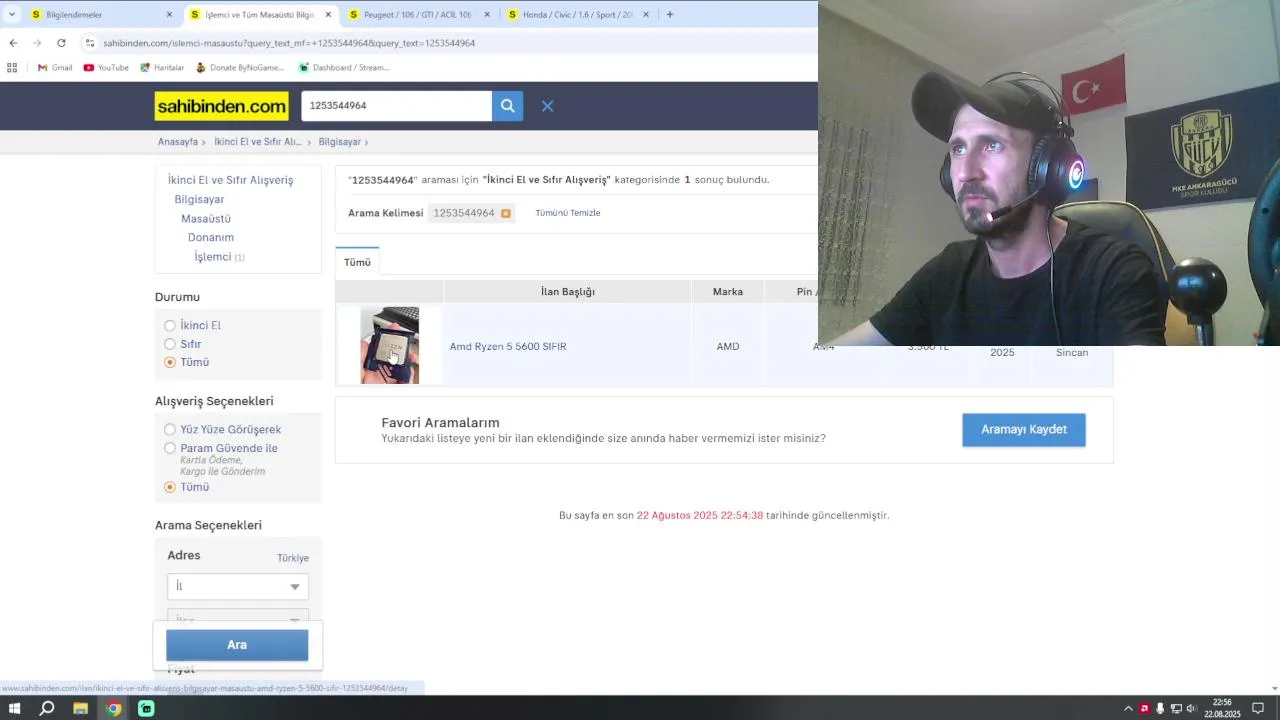
Task: Remove the 1253544964 keyword filter tag
Action: pos(505,213)
